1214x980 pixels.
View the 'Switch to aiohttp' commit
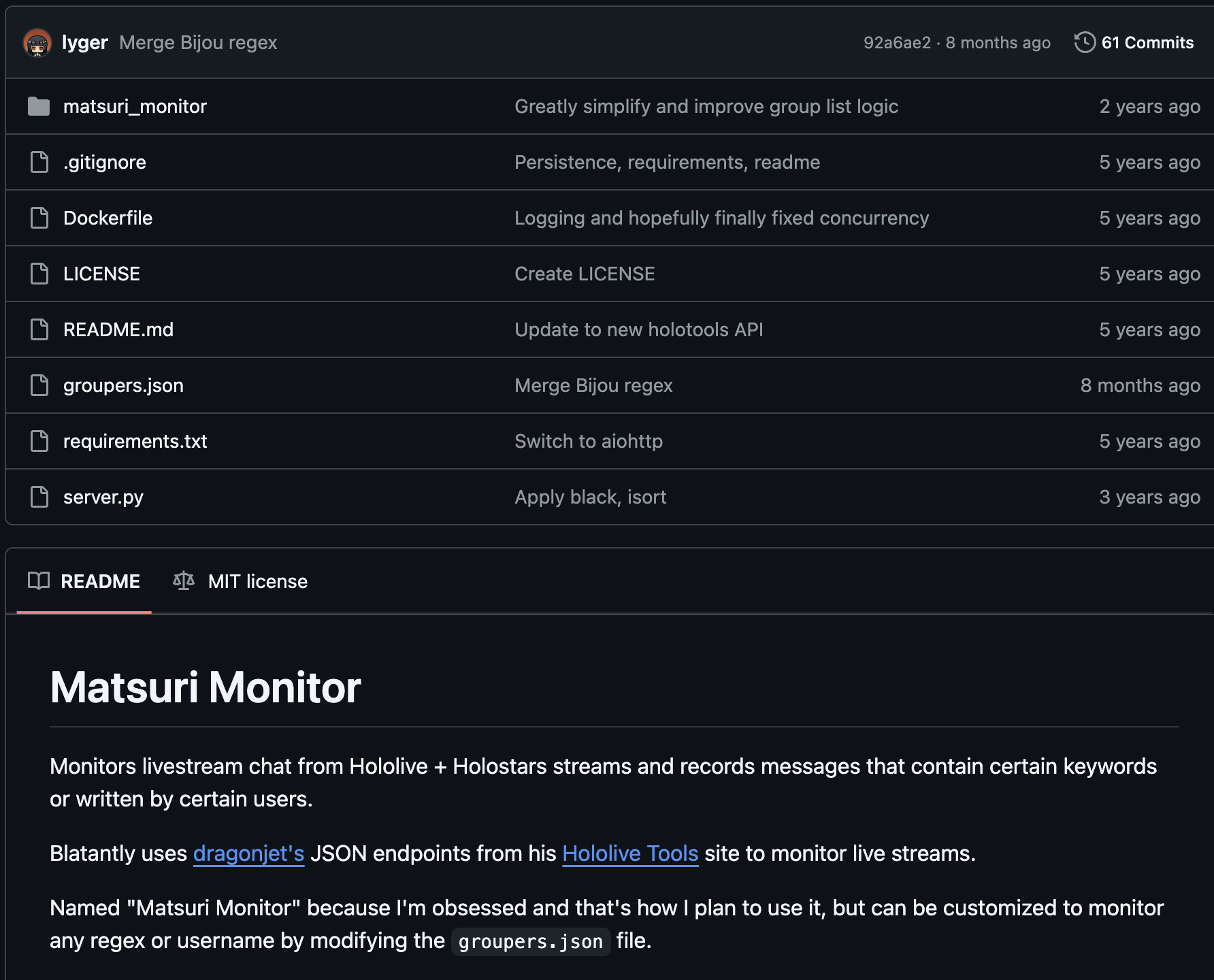589,442
